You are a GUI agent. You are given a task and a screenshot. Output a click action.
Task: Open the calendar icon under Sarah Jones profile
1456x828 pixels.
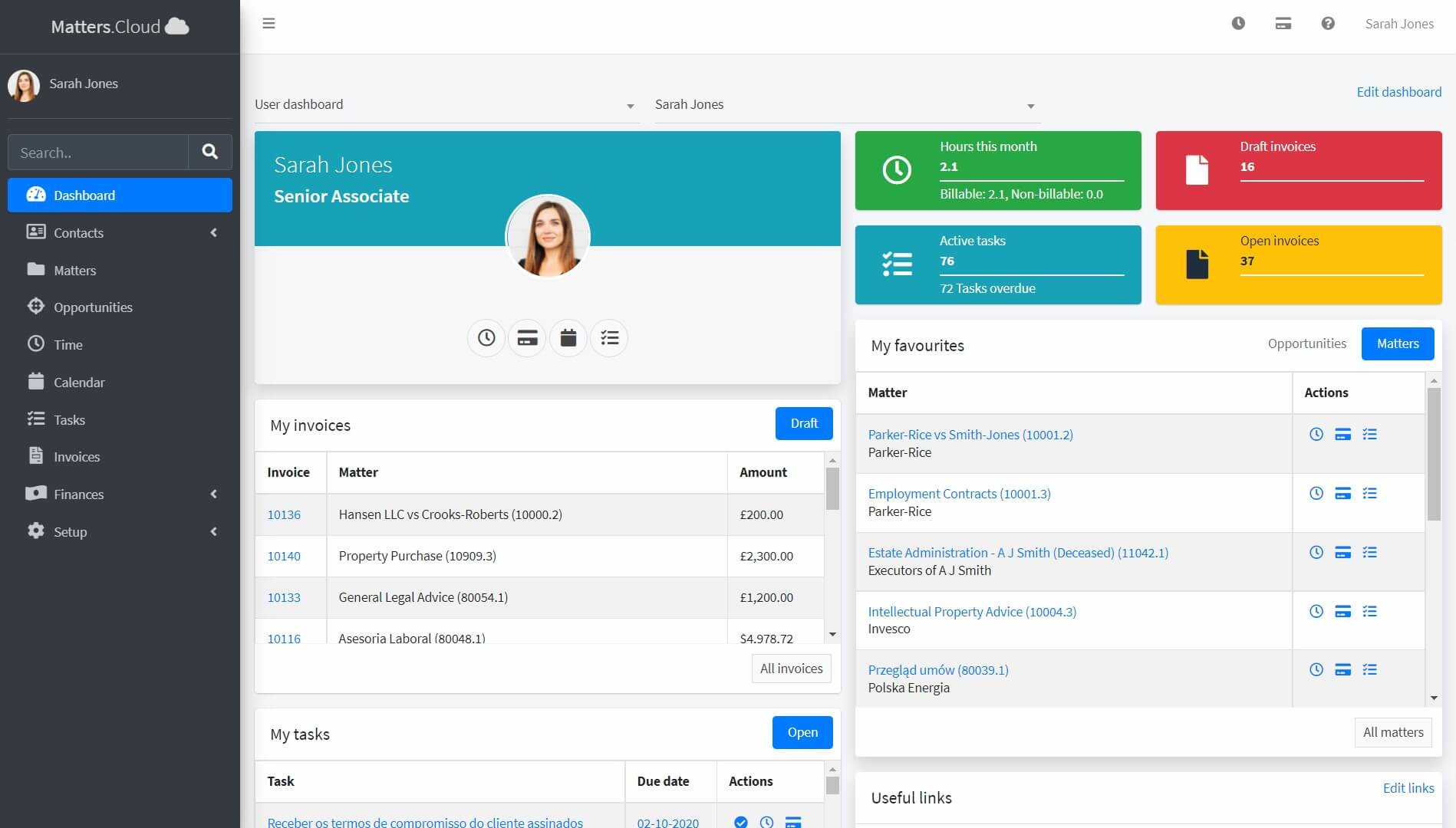click(568, 337)
